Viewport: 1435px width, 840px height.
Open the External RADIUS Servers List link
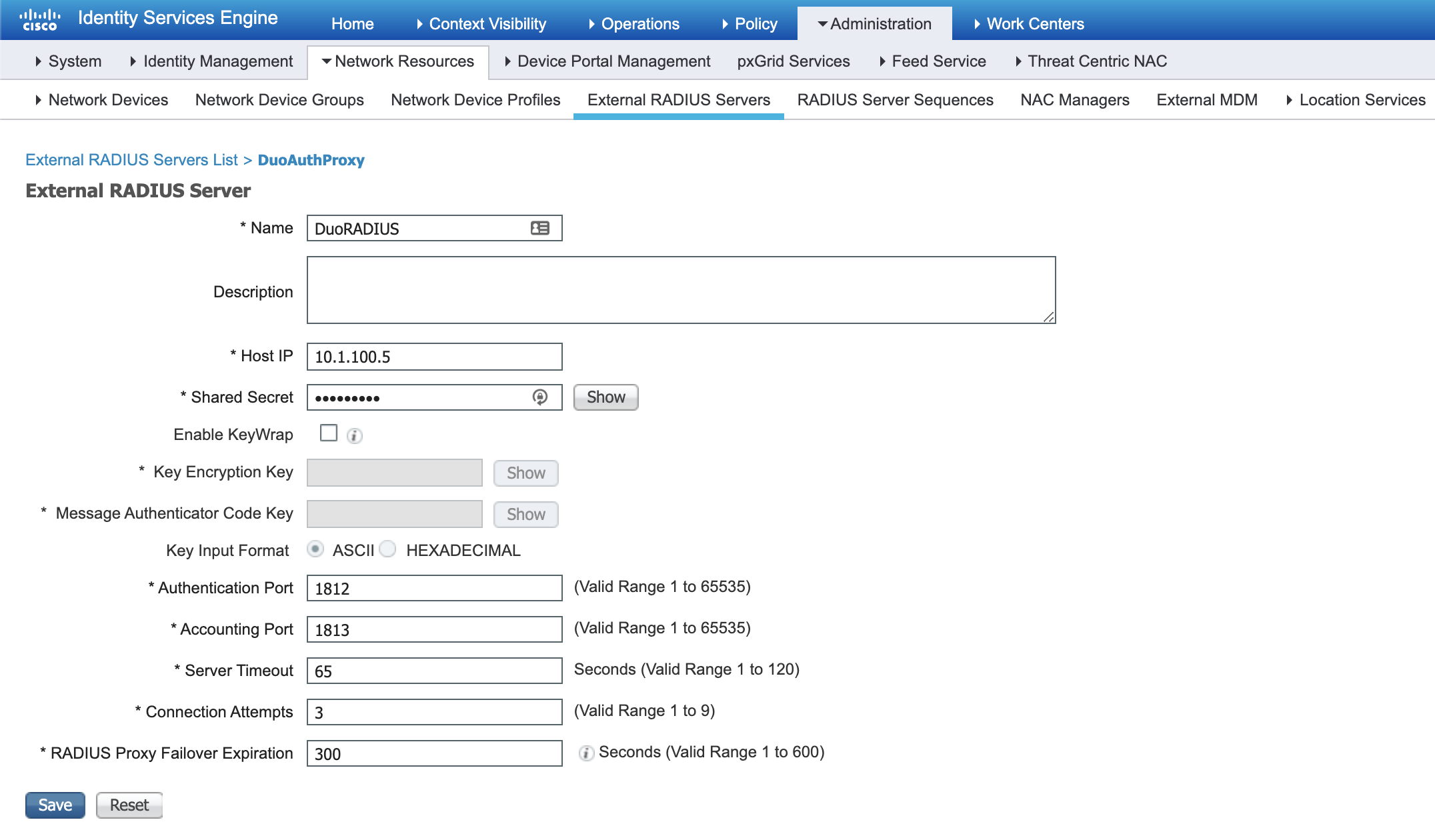click(131, 159)
